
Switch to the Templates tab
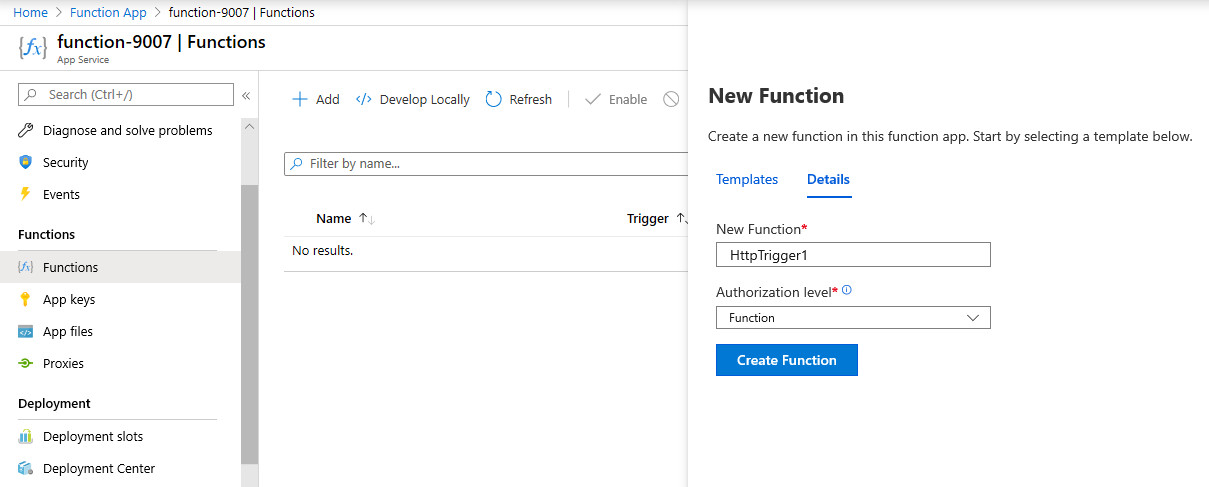[x=747, y=179]
